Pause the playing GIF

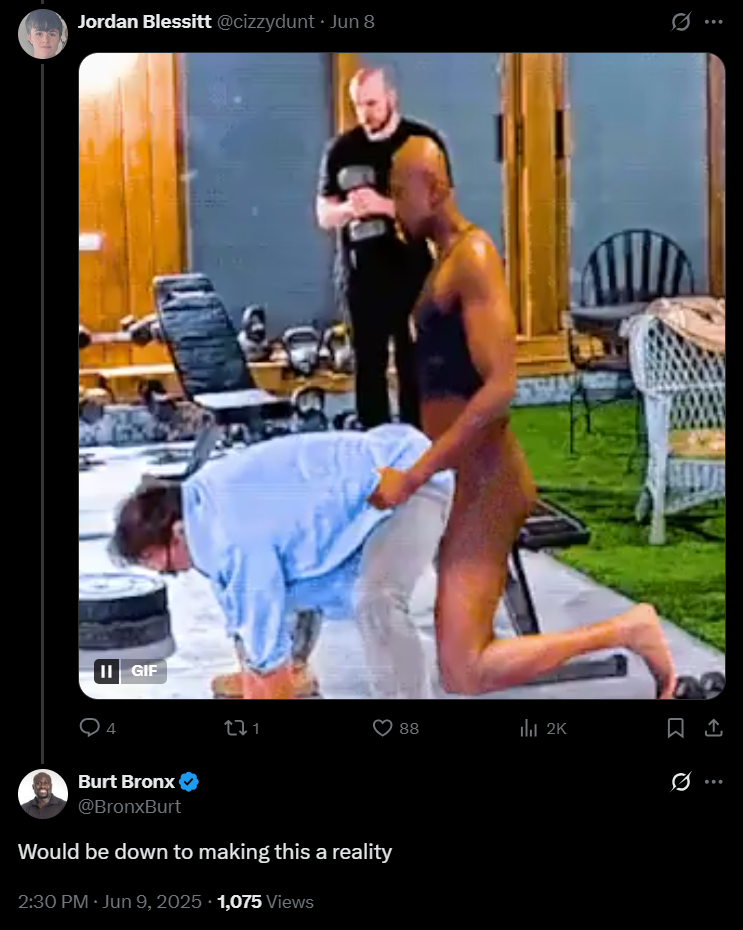[x=107, y=671]
